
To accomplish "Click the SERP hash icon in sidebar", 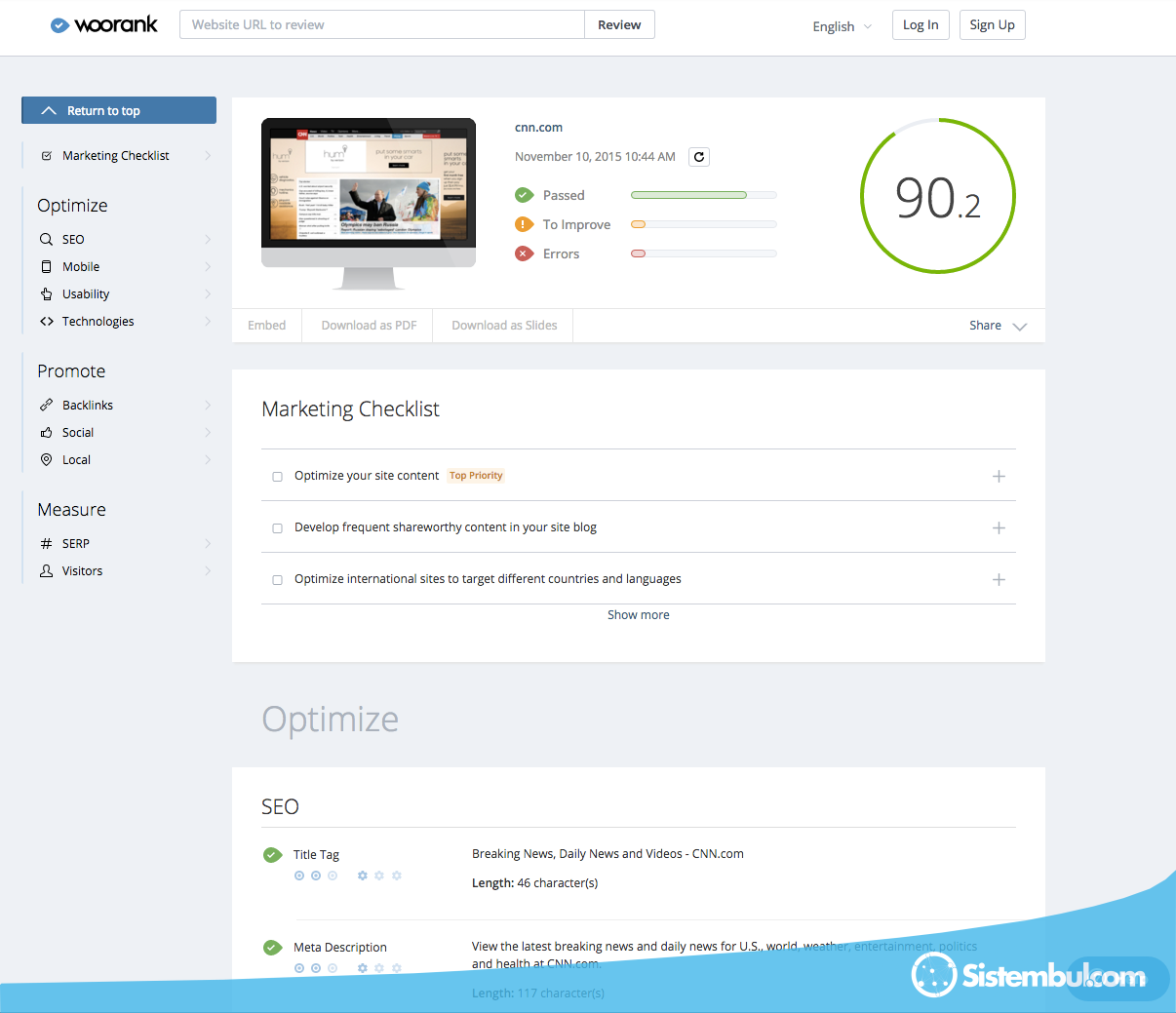I will click(x=46, y=543).
